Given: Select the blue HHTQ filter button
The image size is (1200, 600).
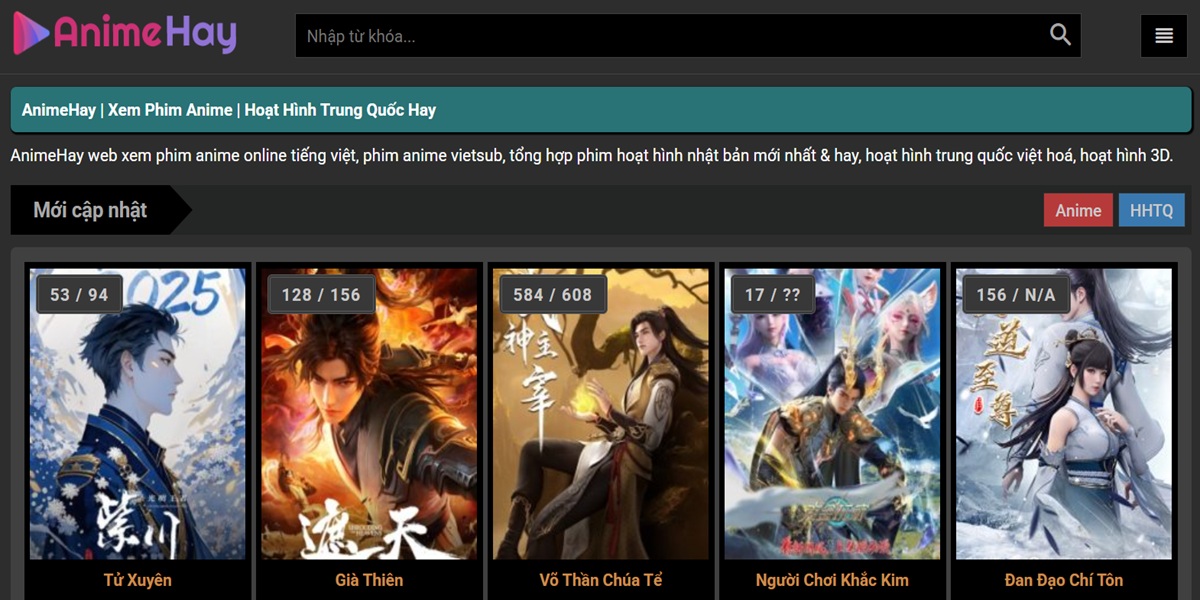Looking at the screenshot, I should tap(1152, 210).
